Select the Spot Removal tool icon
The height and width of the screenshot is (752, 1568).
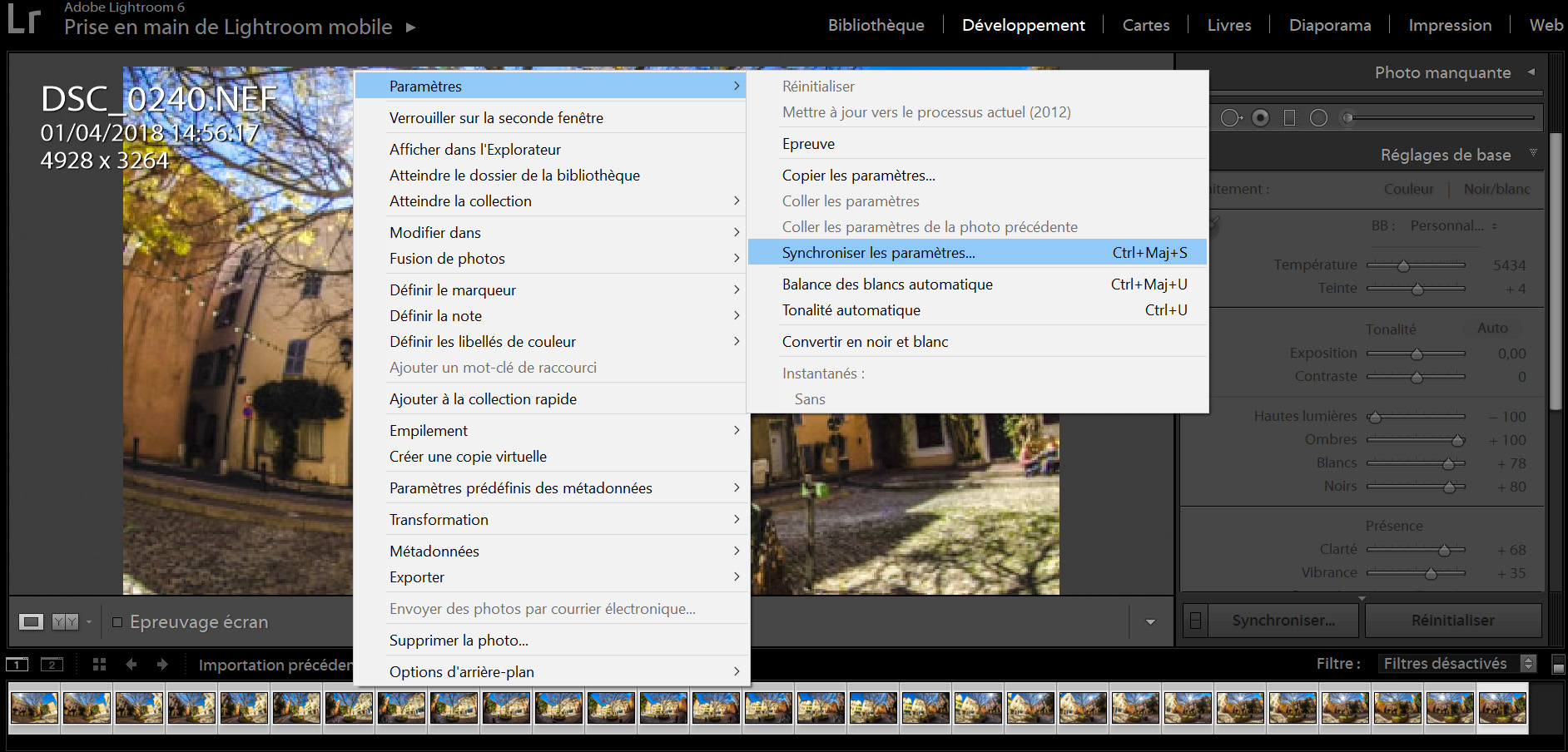click(x=1231, y=118)
